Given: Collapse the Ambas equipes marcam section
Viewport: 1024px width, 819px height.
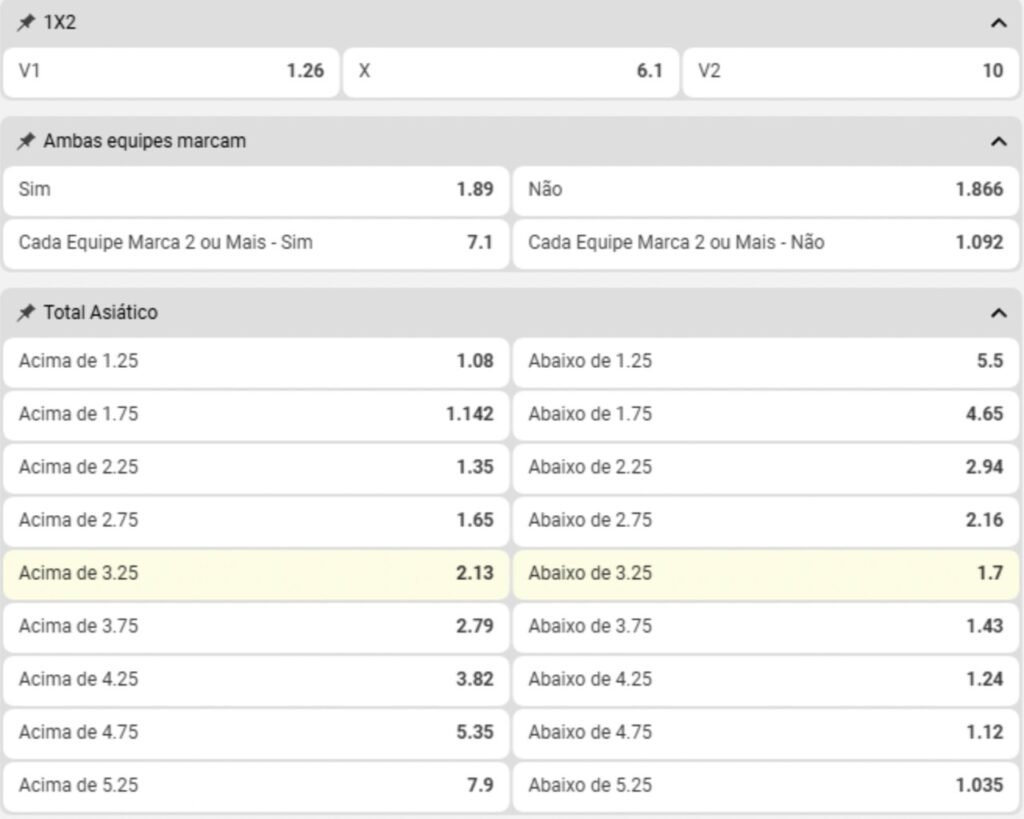Looking at the screenshot, I should (997, 141).
